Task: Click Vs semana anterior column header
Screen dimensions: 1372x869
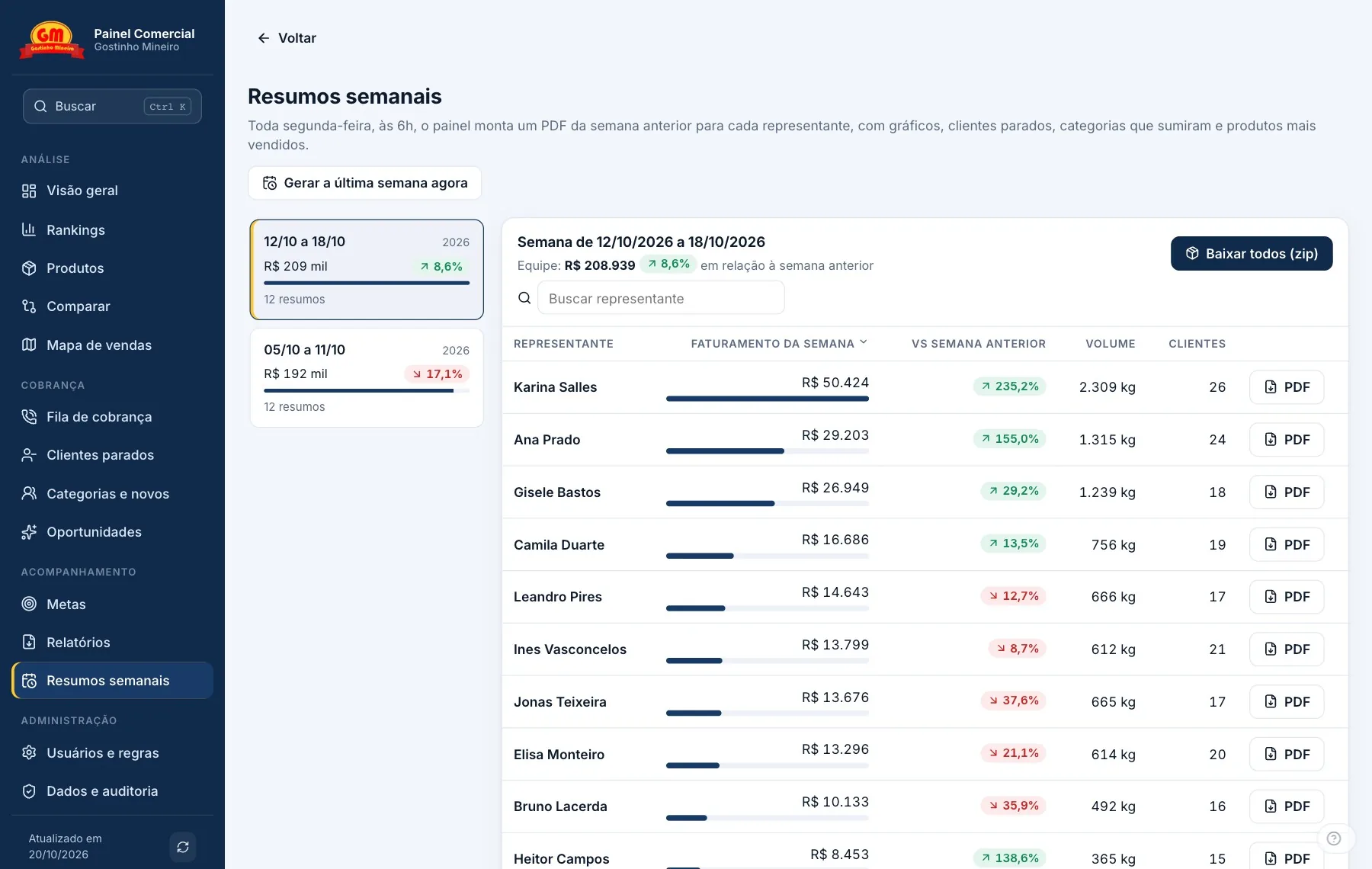Action: [978, 344]
